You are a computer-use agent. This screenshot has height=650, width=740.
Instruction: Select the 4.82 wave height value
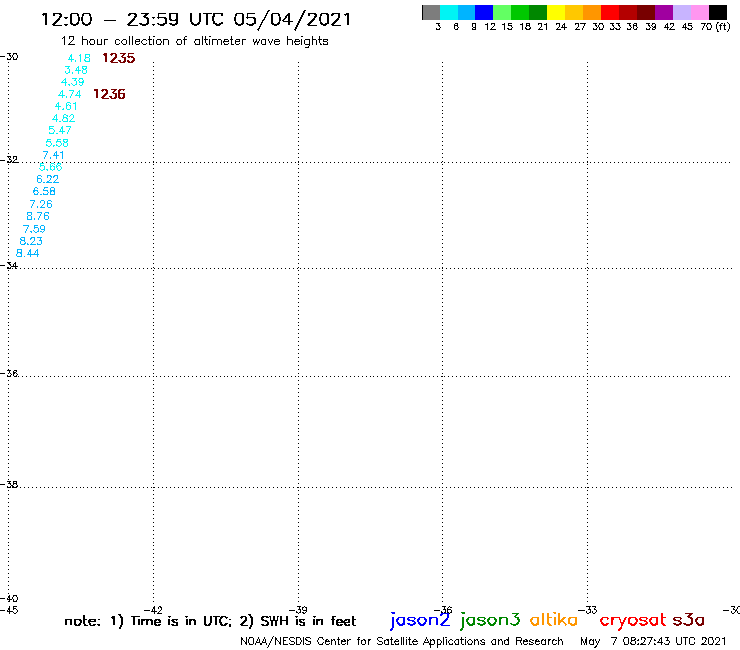click(x=63, y=118)
